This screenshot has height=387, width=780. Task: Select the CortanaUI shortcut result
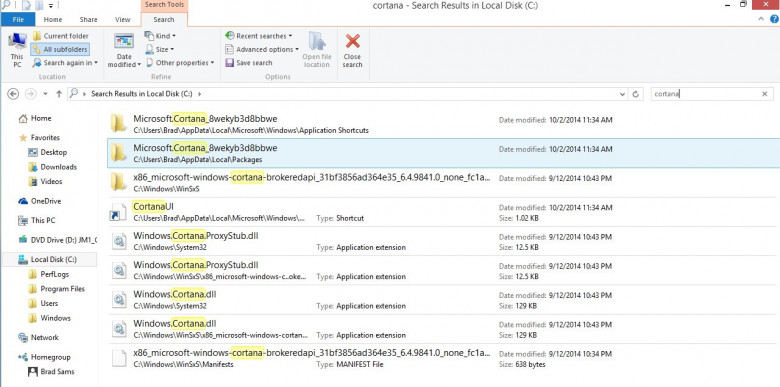click(x=444, y=212)
